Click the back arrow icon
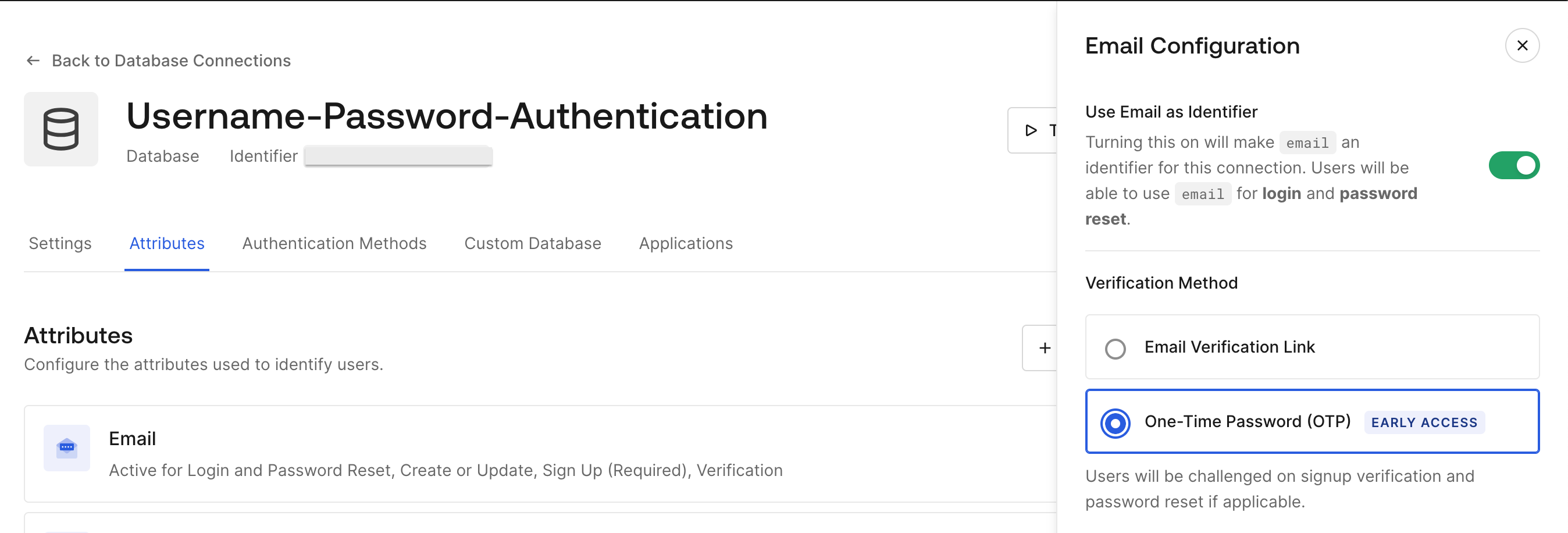Viewport: 1568px width, 533px height. 32,61
